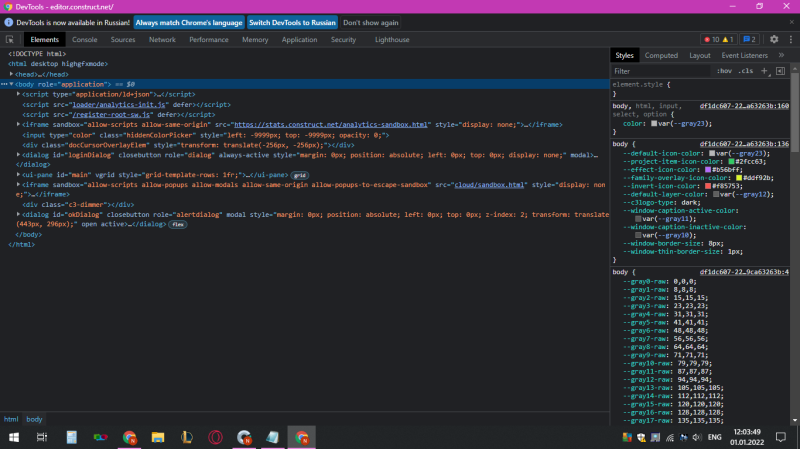Switch to the Console tab
The image size is (800, 449).
point(84,39)
